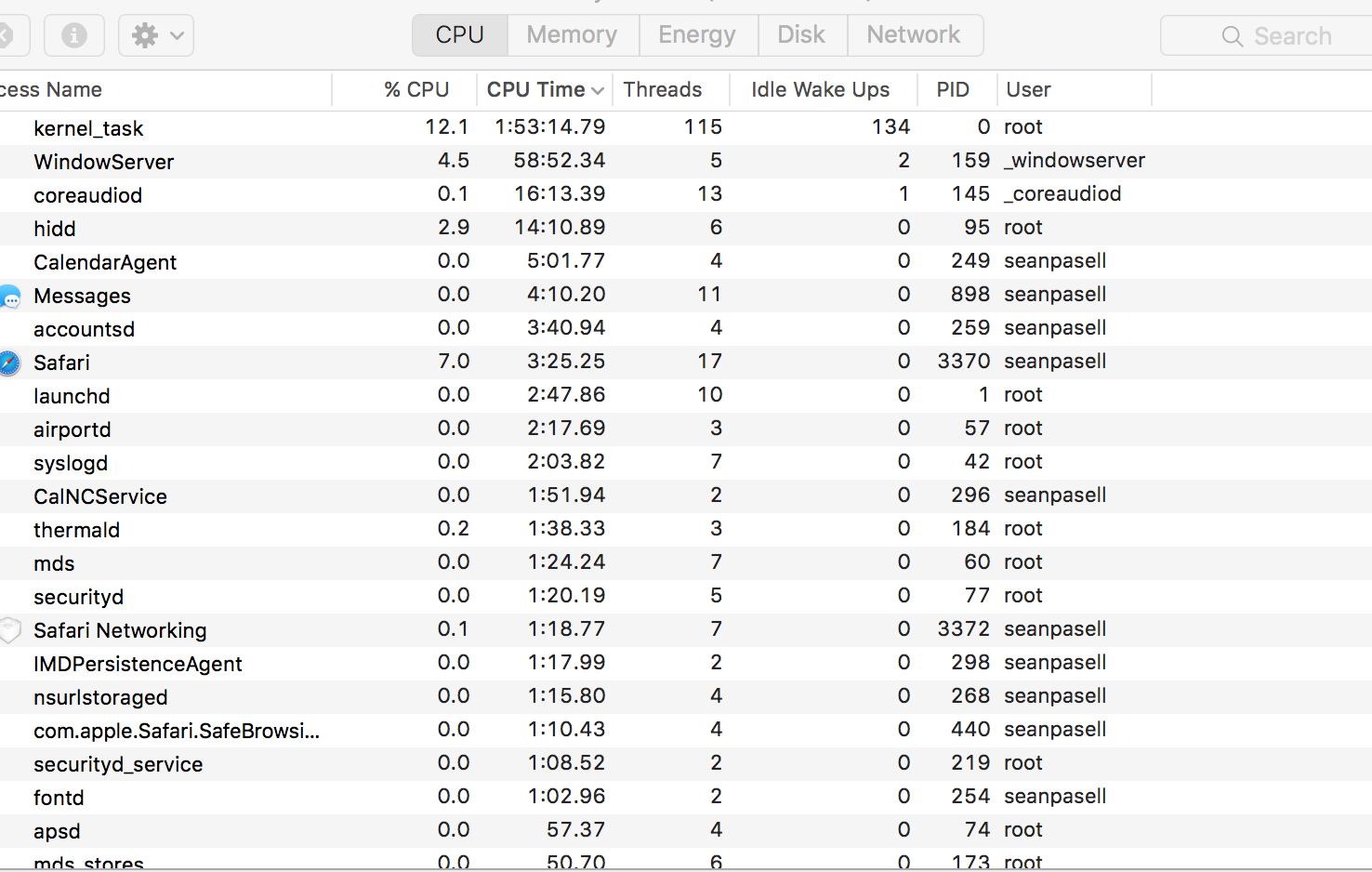Viewport: 1372px width, 872px height.
Task: Click the Inspect process info icon
Action: (74, 35)
